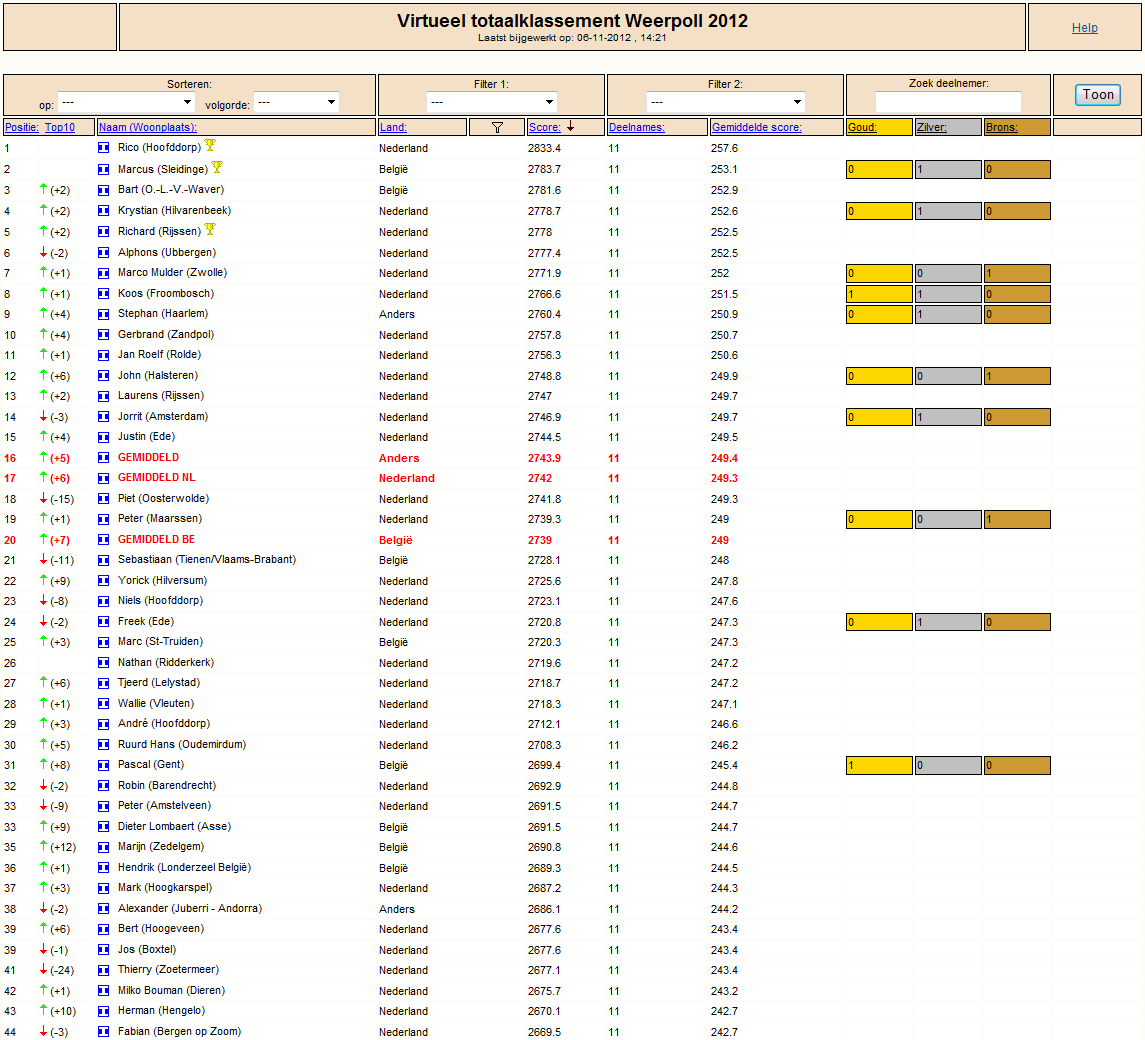
Task: Click the name 'Ruurd Hans (Oudemirdum)'
Action: (182, 744)
